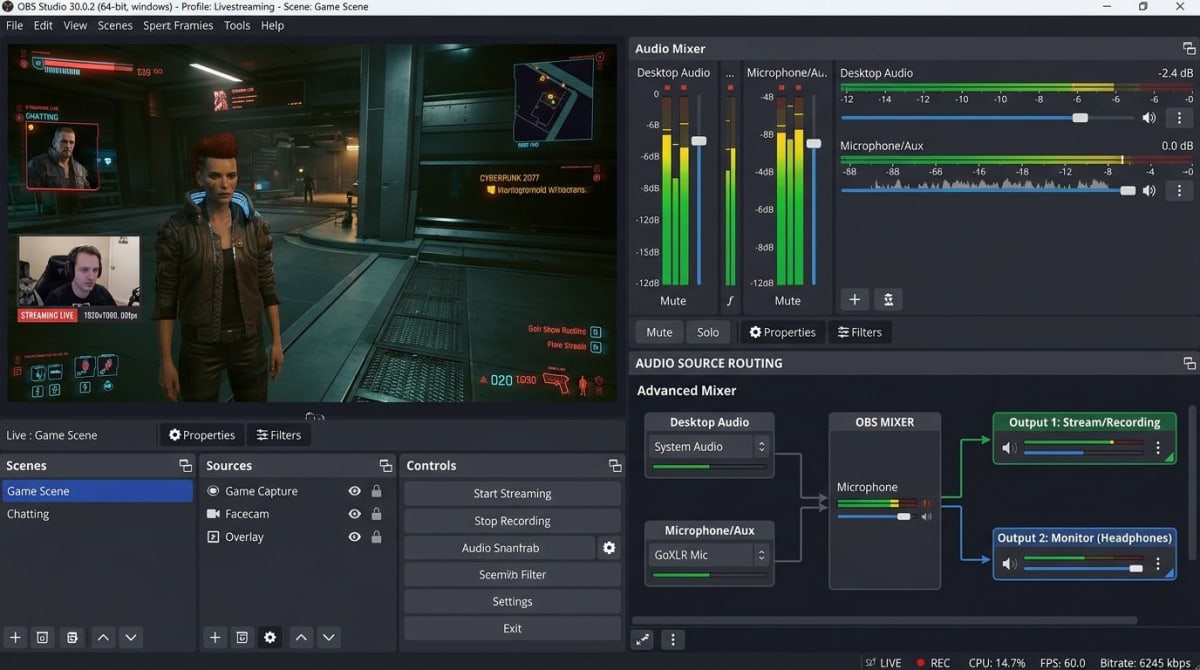Add a new source with plus icon in Sources panel
Viewport: 1200px width, 670px height.
(x=214, y=637)
